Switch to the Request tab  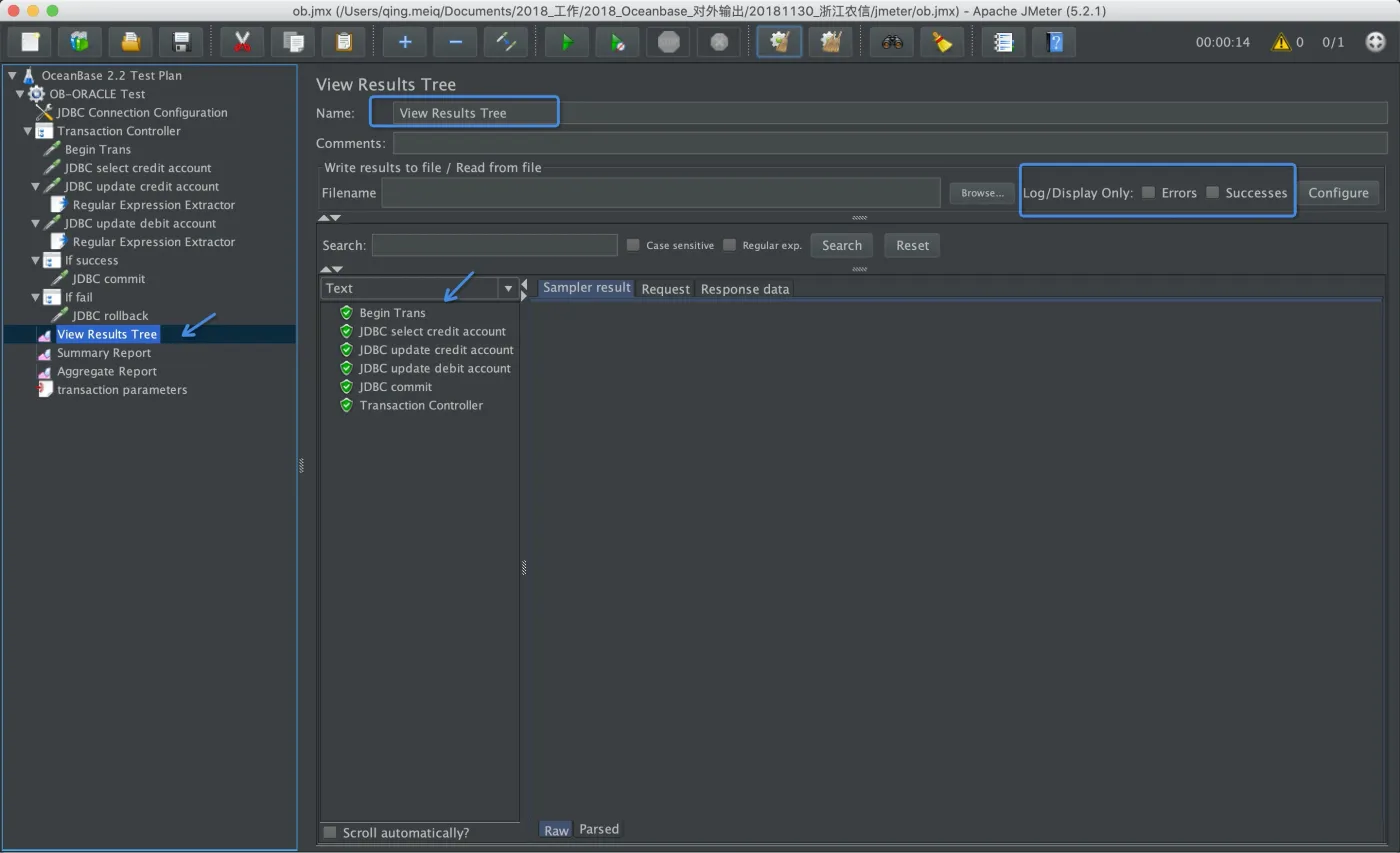[665, 289]
